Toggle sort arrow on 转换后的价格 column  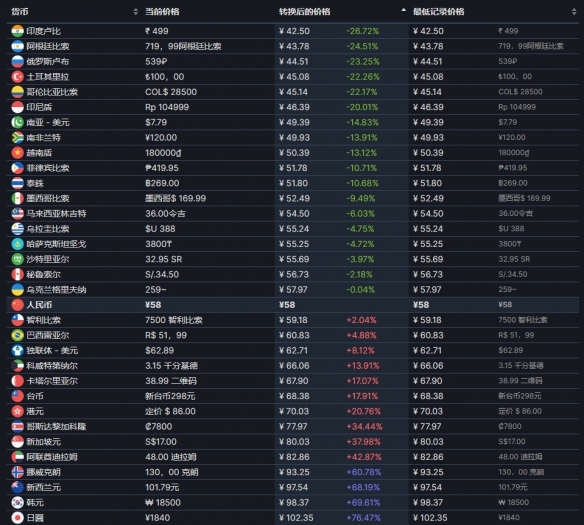(403, 10)
